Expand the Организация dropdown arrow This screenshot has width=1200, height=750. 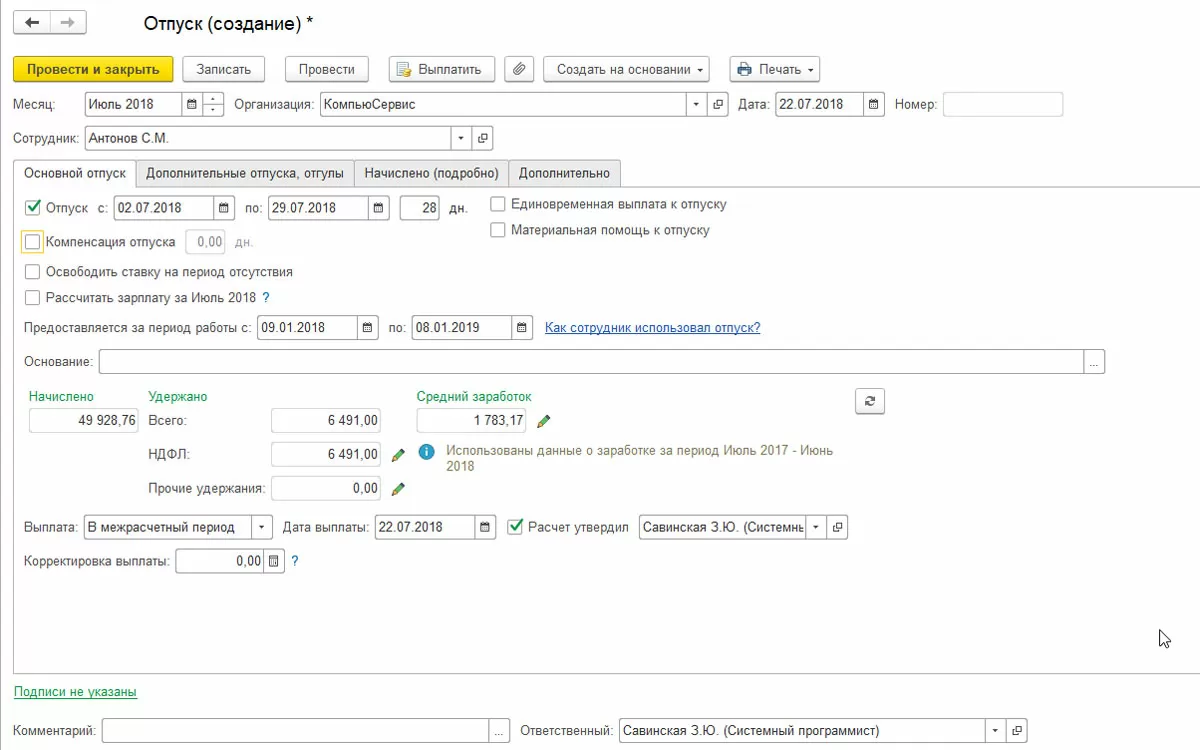(697, 104)
